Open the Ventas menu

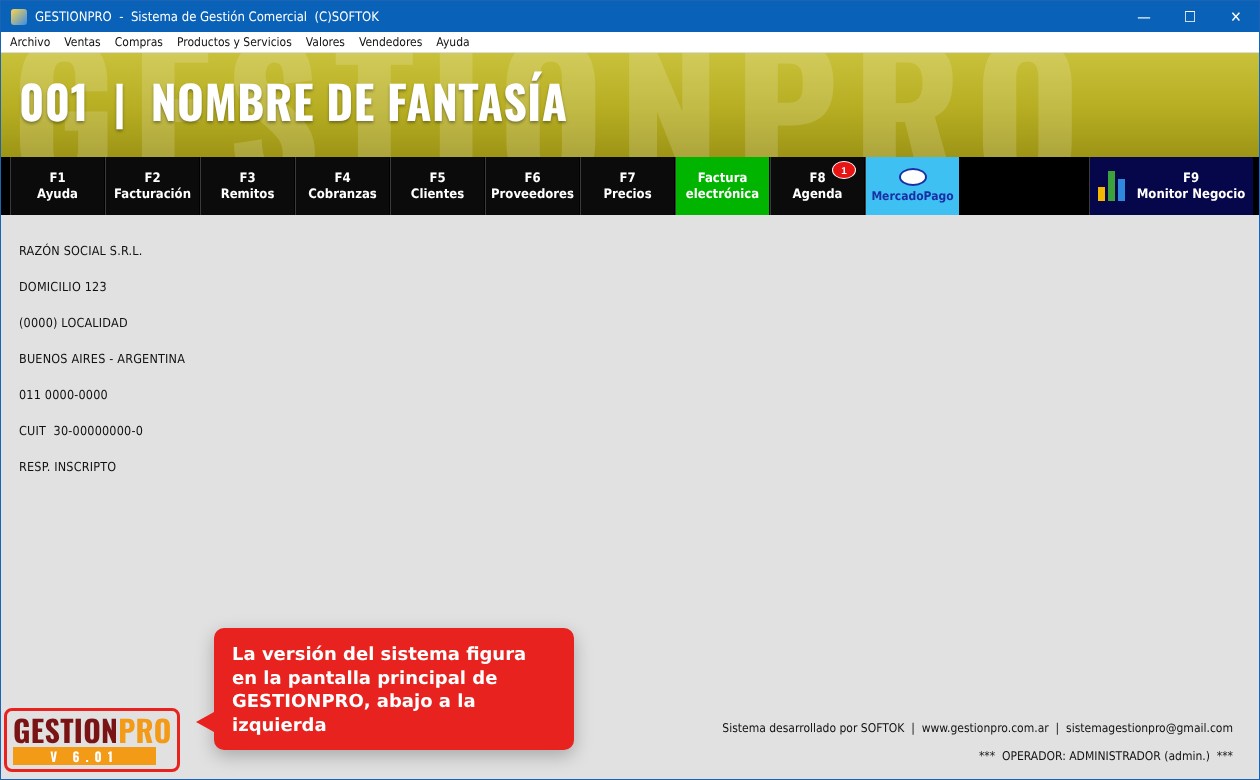click(x=82, y=42)
